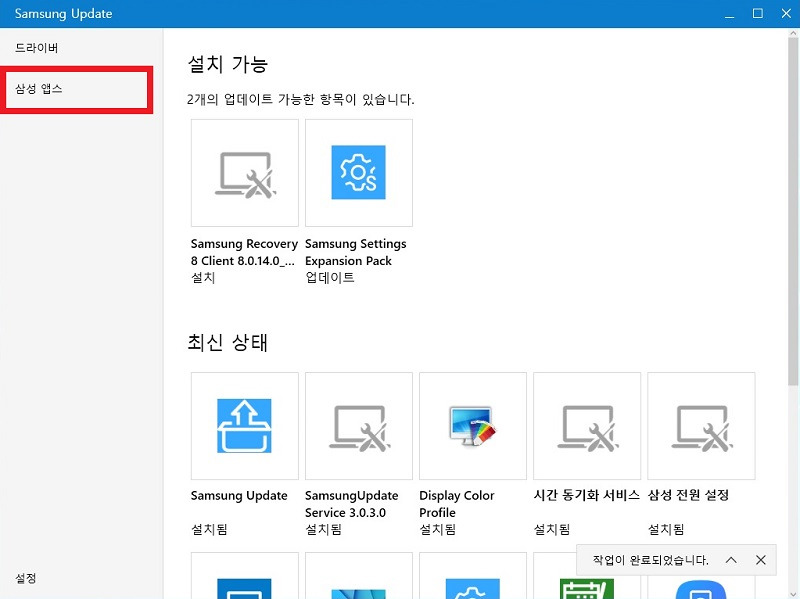This screenshot has width=800, height=599.
Task: Minimize the Samsung Update window
Action: click(730, 14)
